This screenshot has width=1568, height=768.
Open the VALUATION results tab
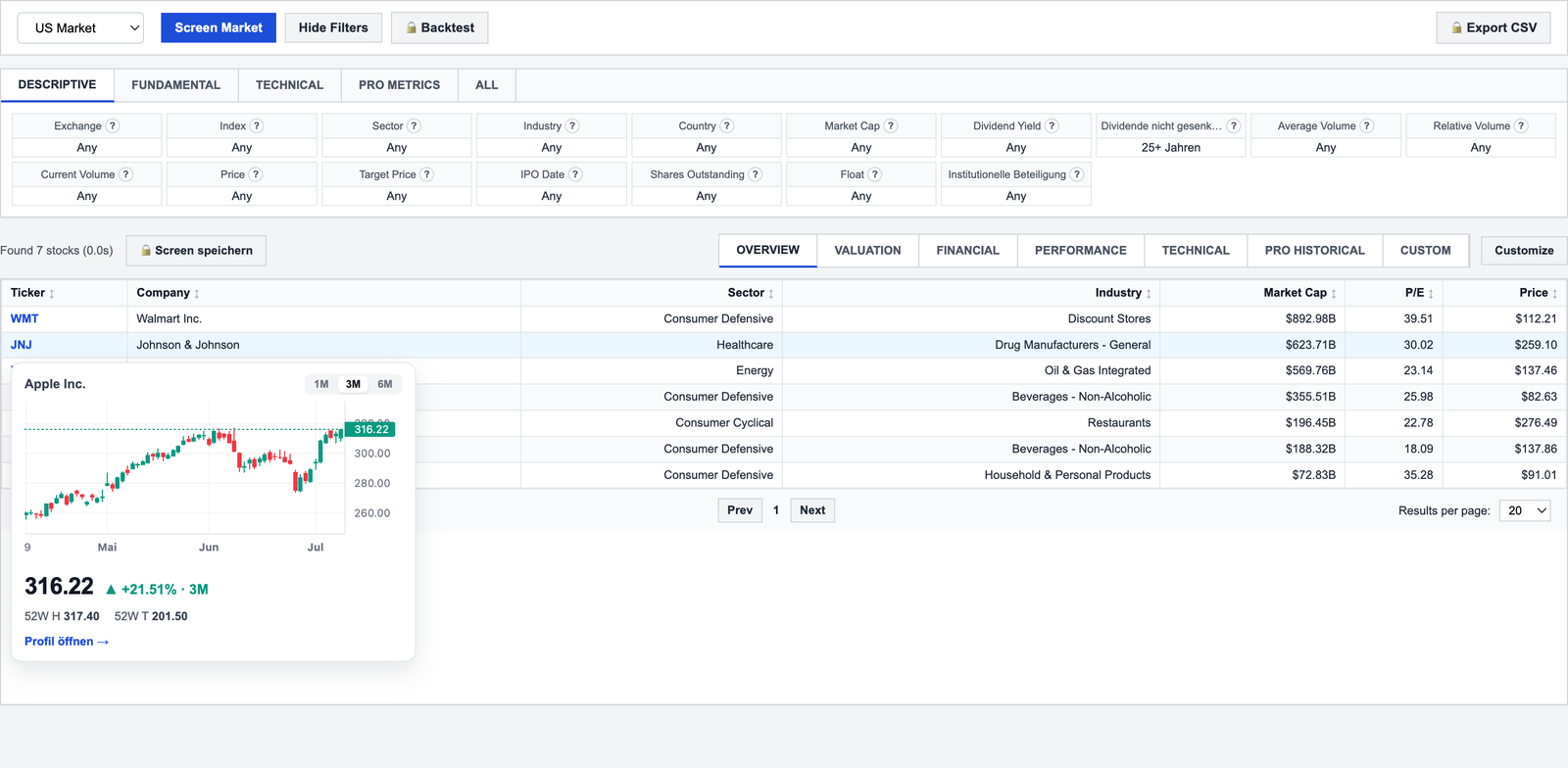click(867, 250)
